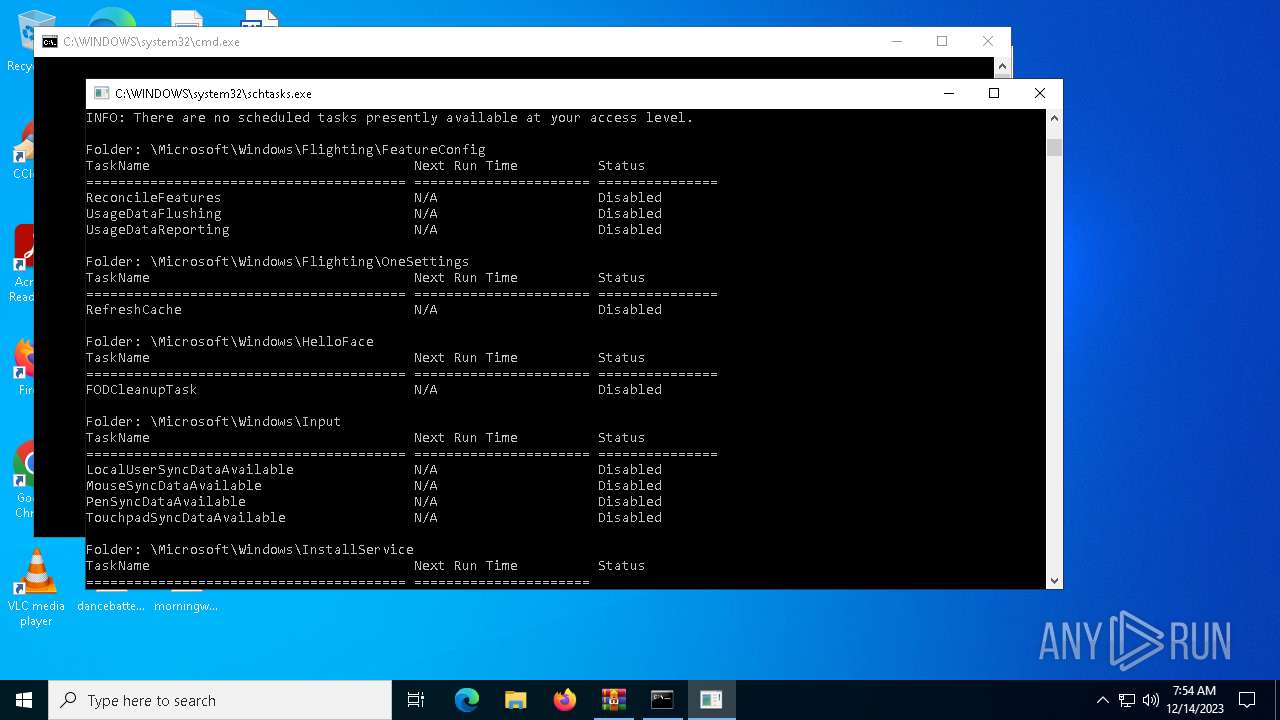This screenshot has width=1280, height=720.
Task: Maximize the cmd.exe window
Action: [942, 42]
